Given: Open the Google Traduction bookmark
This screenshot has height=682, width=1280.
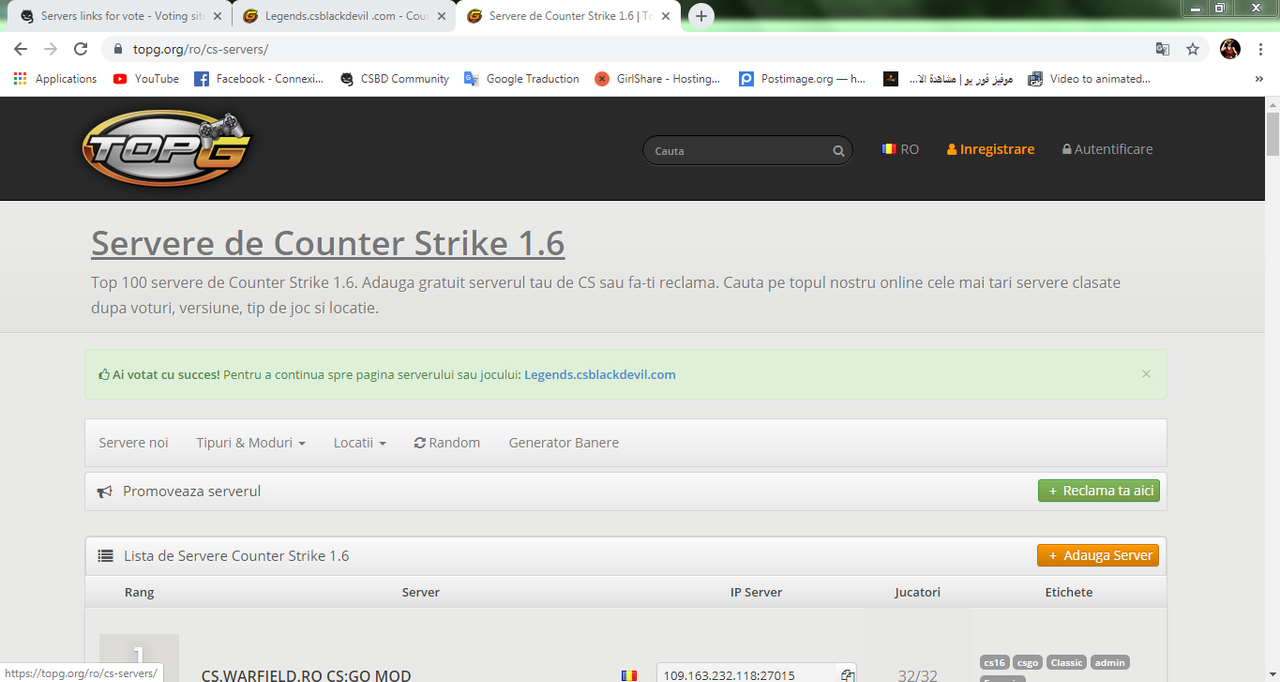Looking at the screenshot, I should point(522,79).
